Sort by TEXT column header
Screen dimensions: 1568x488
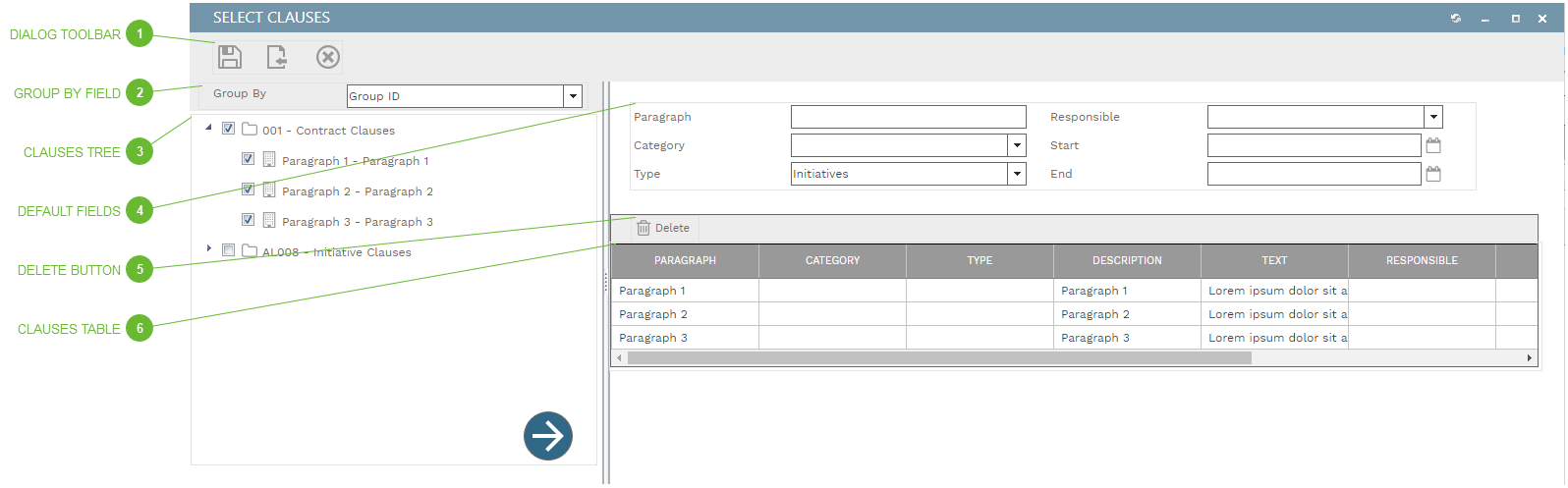[x=1274, y=261]
